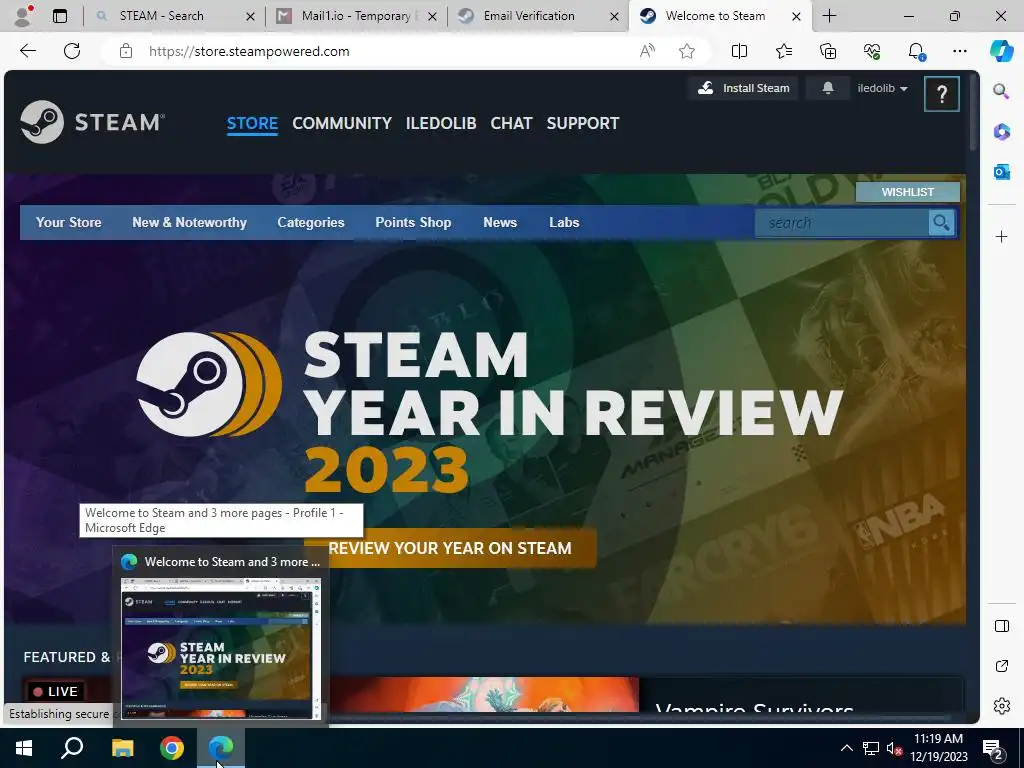Screen dimensions: 1024x768
Task: Refresh the Steam page
Action: (72, 51)
